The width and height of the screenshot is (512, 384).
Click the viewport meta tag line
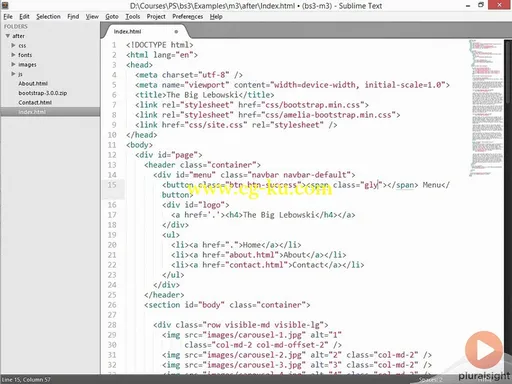point(292,85)
